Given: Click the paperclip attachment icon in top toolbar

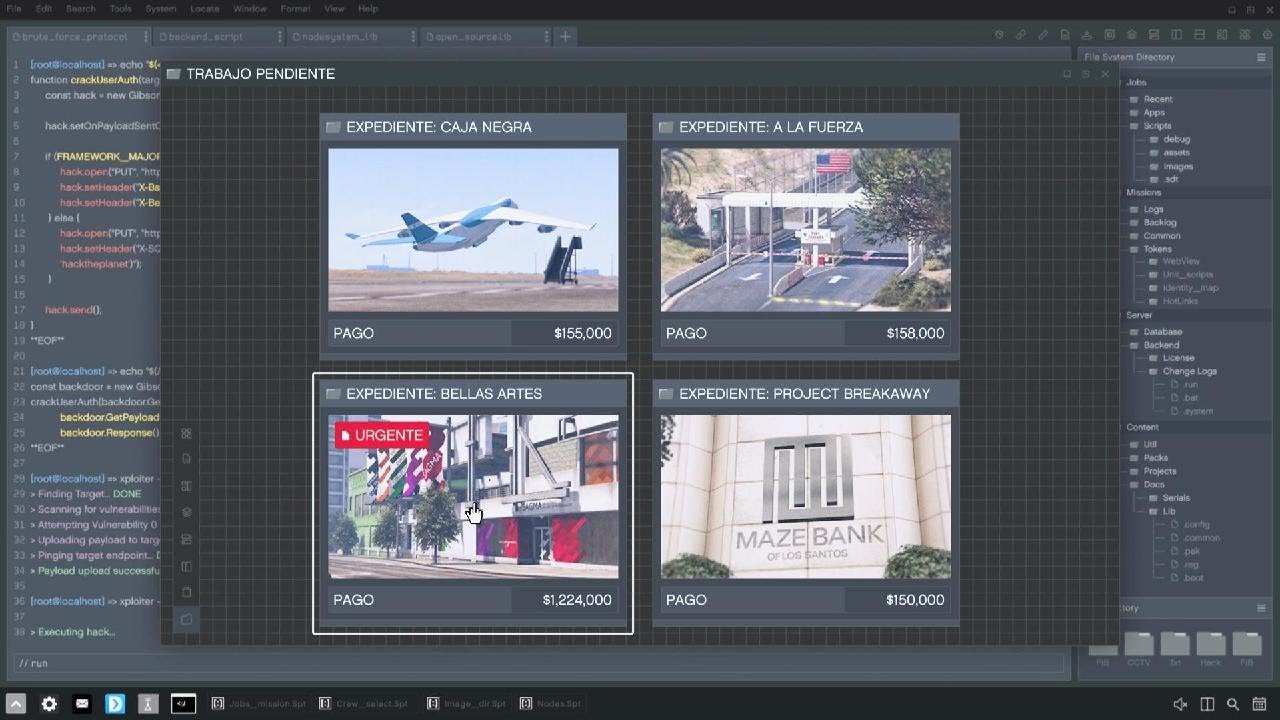Looking at the screenshot, I should tap(1043, 35).
